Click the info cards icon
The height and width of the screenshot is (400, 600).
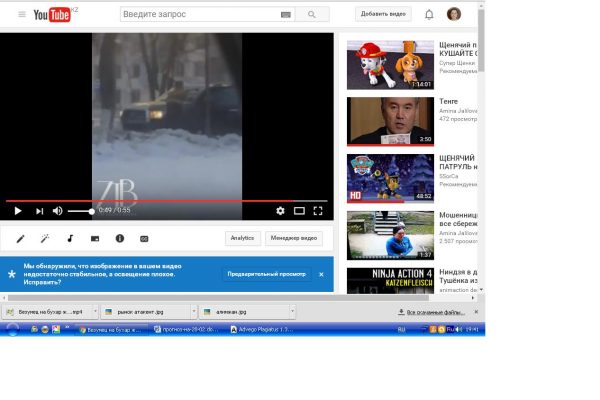pos(119,239)
